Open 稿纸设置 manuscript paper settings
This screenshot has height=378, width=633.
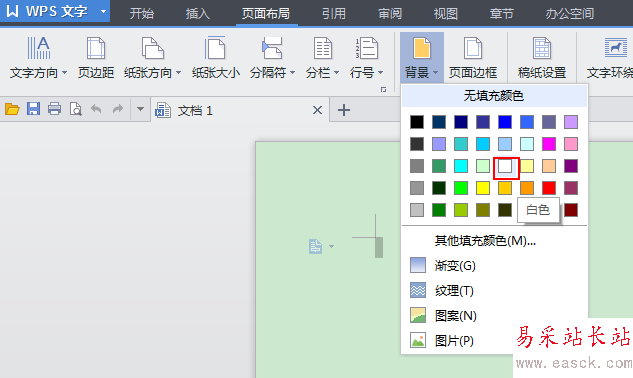coord(542,57)
